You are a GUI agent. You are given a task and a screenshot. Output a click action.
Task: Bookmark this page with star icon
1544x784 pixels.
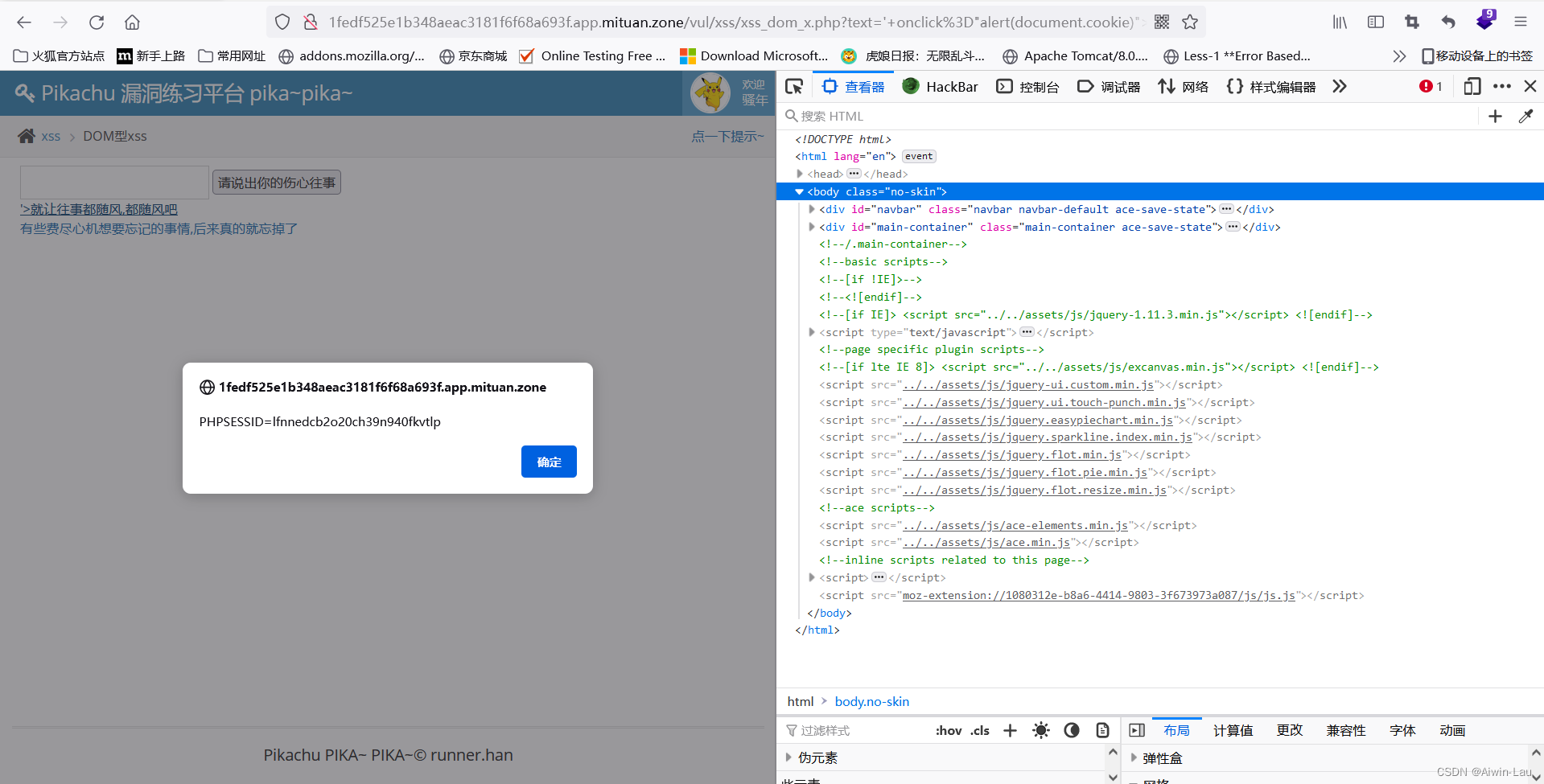tap(1190, 23)
